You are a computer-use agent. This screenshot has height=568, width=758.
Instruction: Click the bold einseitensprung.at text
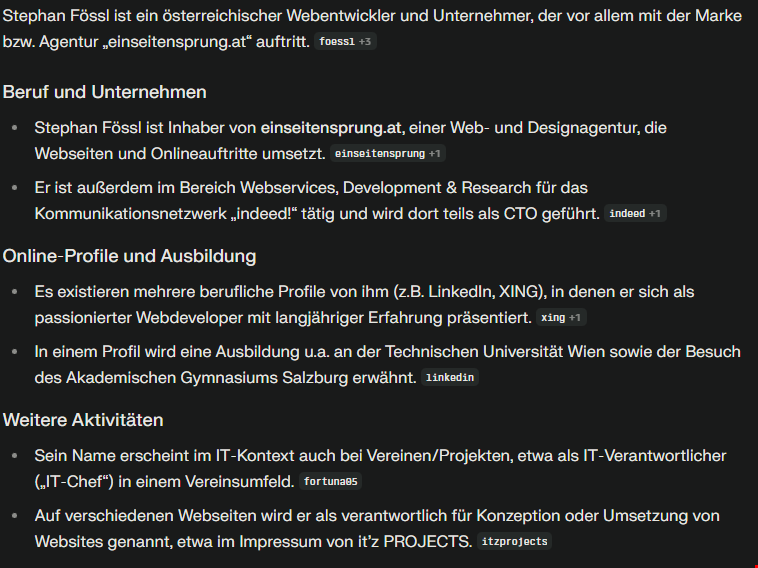tap(332, 128)
